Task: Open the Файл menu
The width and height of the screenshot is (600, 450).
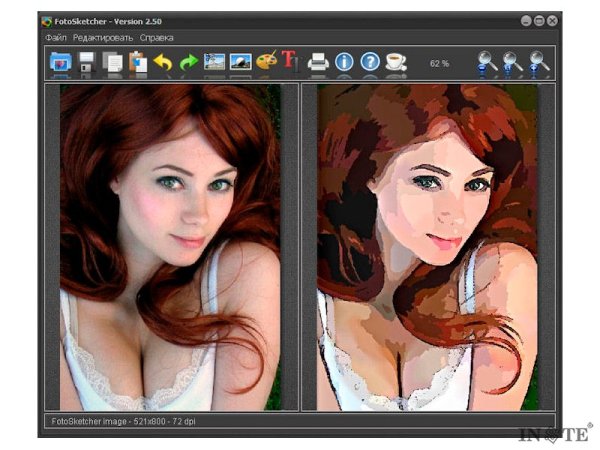Action: [56, 37]
